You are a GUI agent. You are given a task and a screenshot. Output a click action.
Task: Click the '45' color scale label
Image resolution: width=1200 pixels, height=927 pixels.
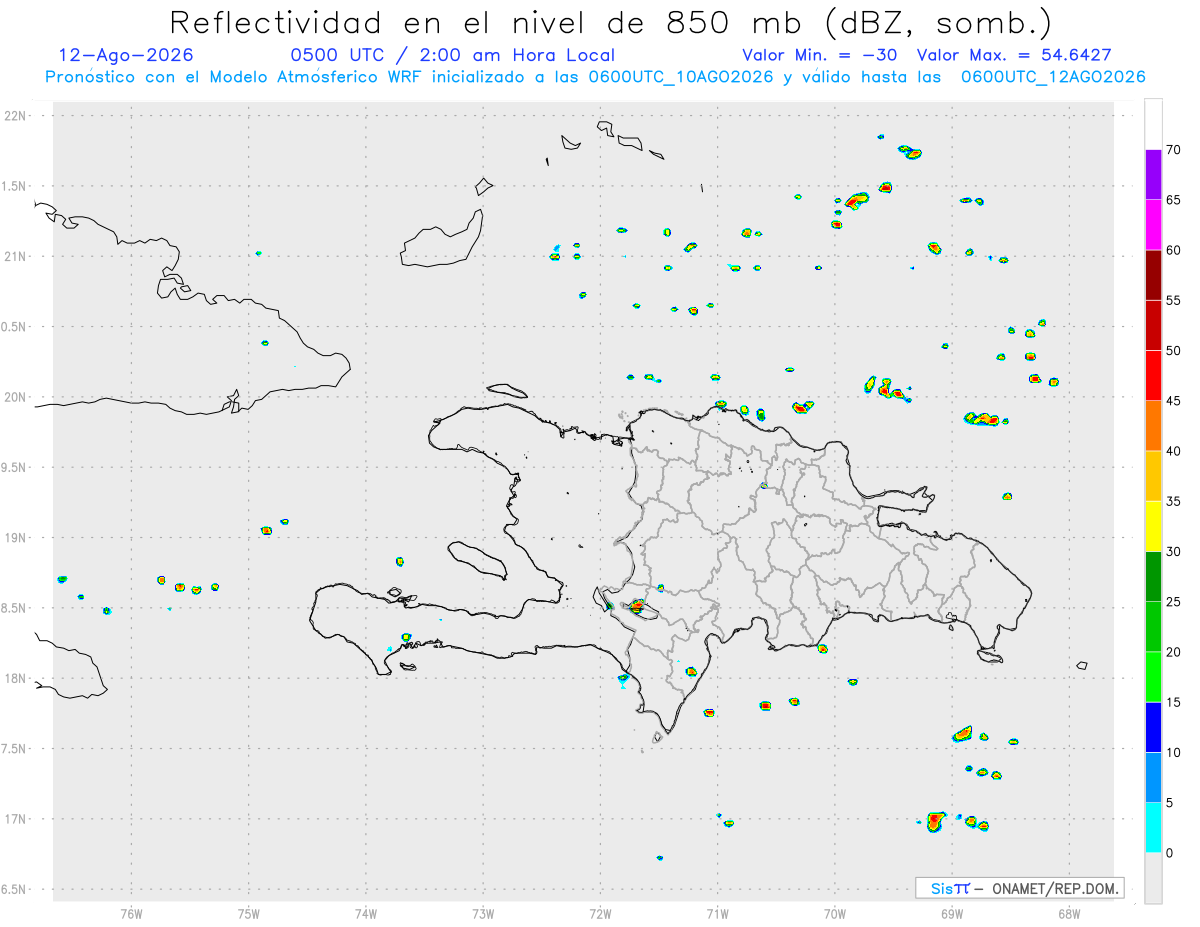1173,401
